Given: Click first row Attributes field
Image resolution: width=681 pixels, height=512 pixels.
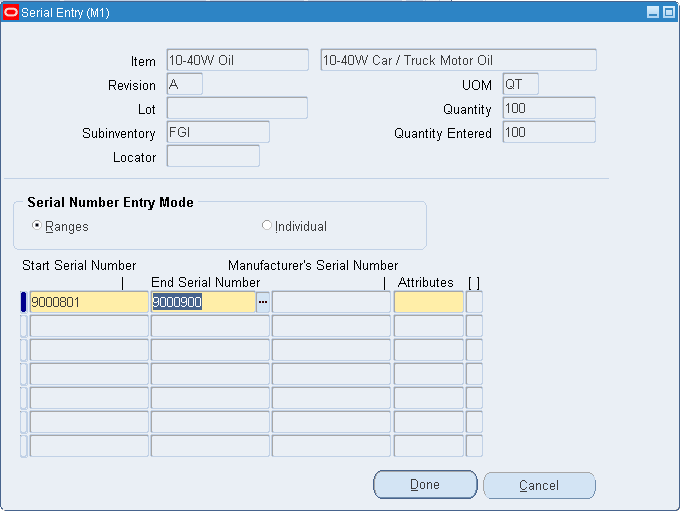Looking at the screenshot, I should [x=429, y=302].
